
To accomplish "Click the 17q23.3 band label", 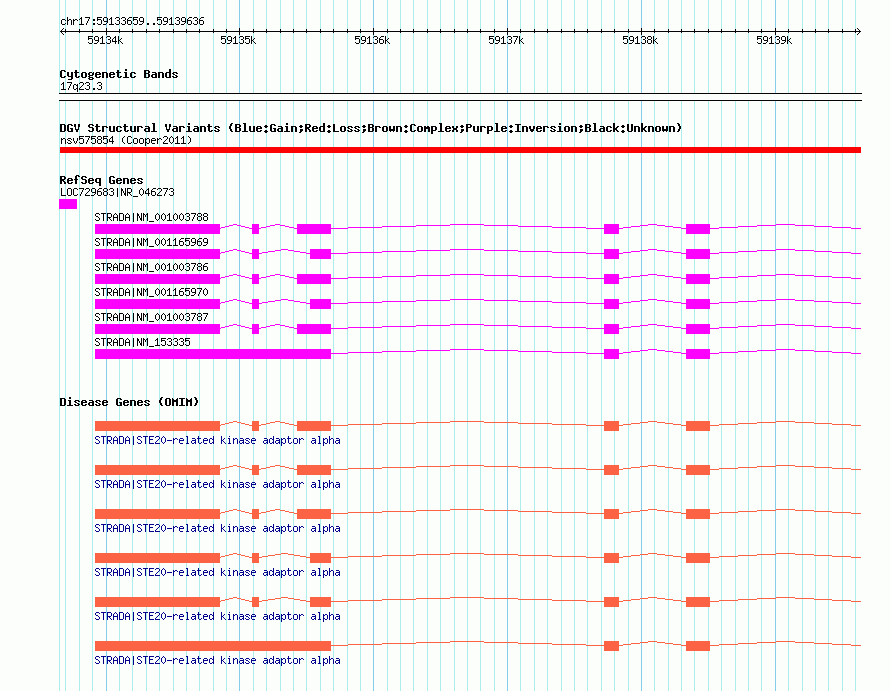I will pos(81,86).
